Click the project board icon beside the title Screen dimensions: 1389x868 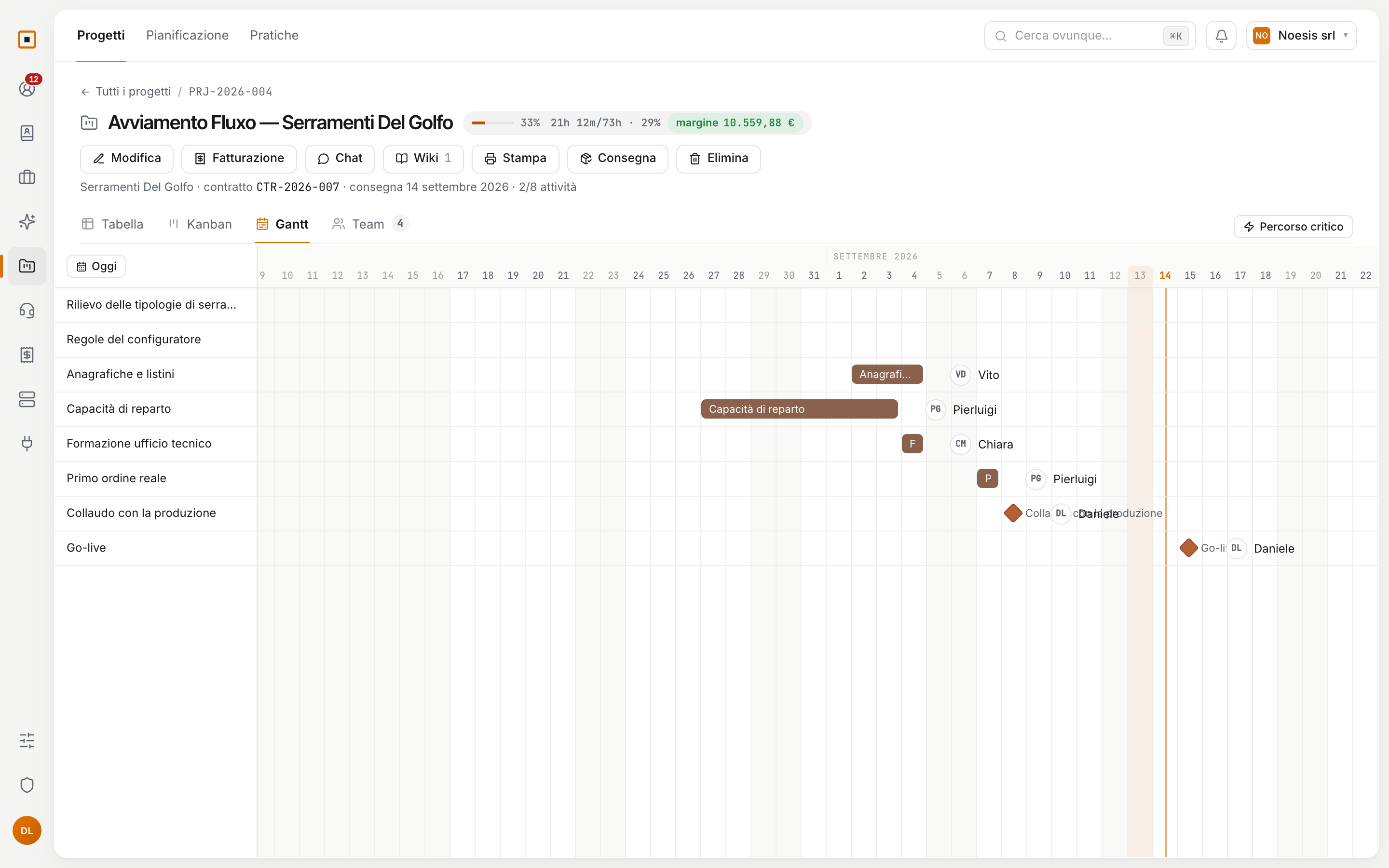(x=89, y=122)
